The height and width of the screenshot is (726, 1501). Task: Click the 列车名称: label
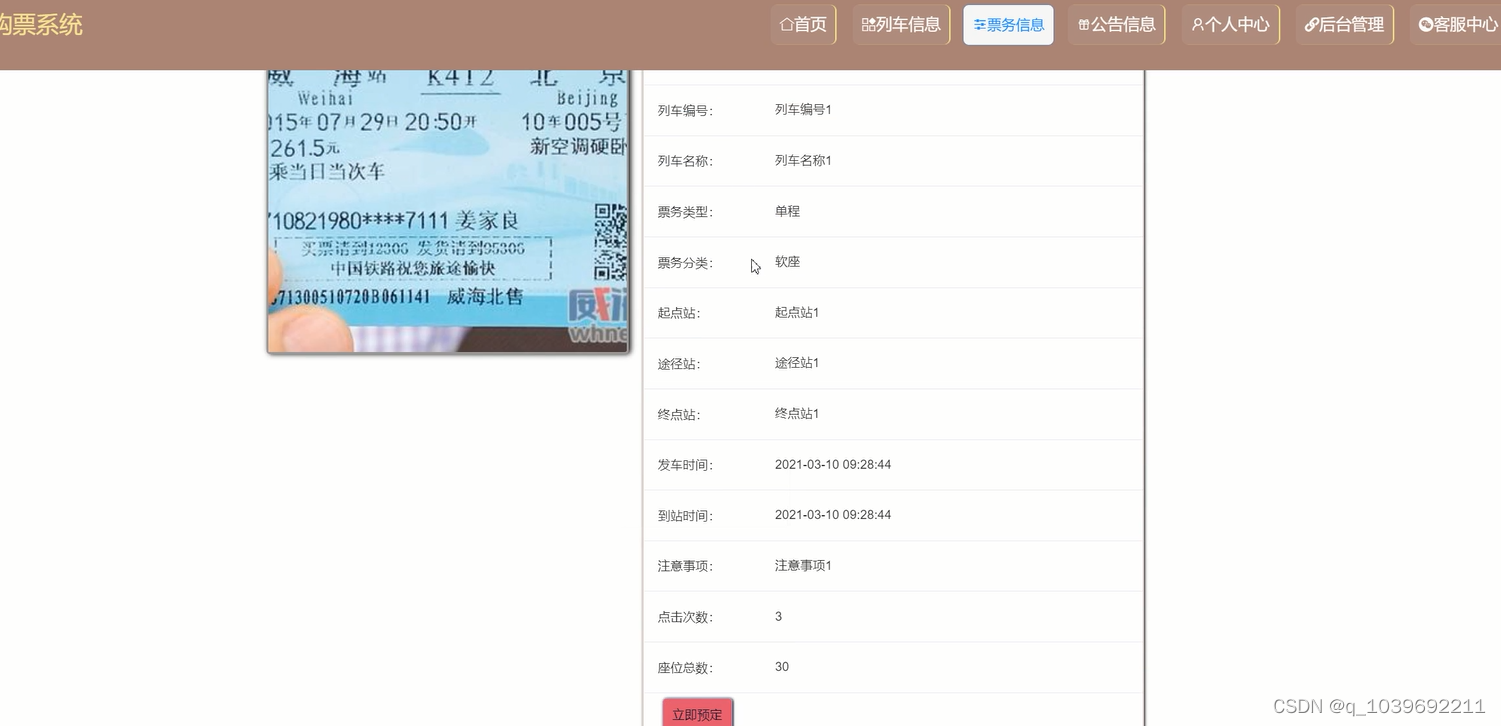click(x=685, y=161)
